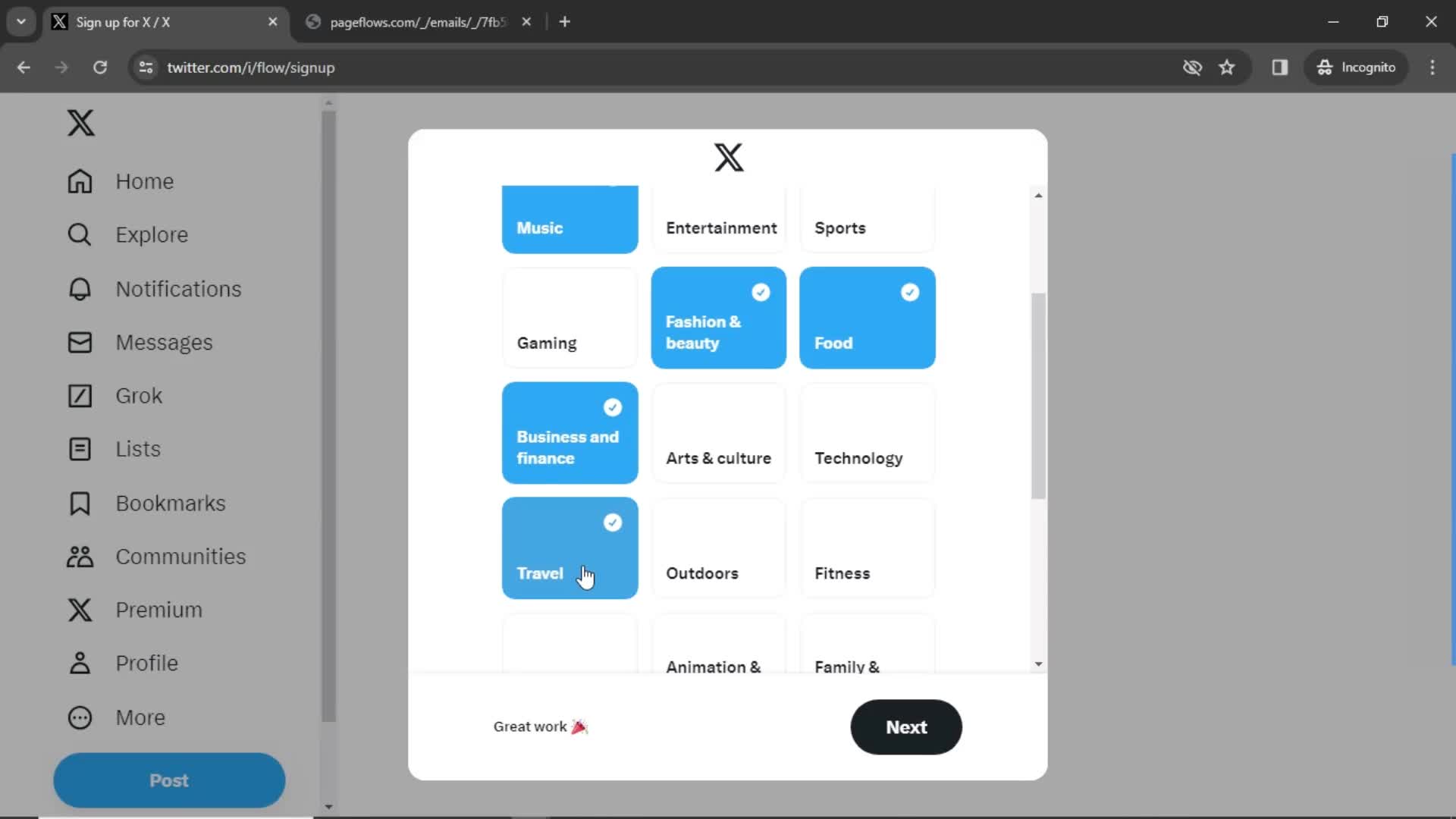Deselect the Business and finance category
1456x819 pixels.
569,432
